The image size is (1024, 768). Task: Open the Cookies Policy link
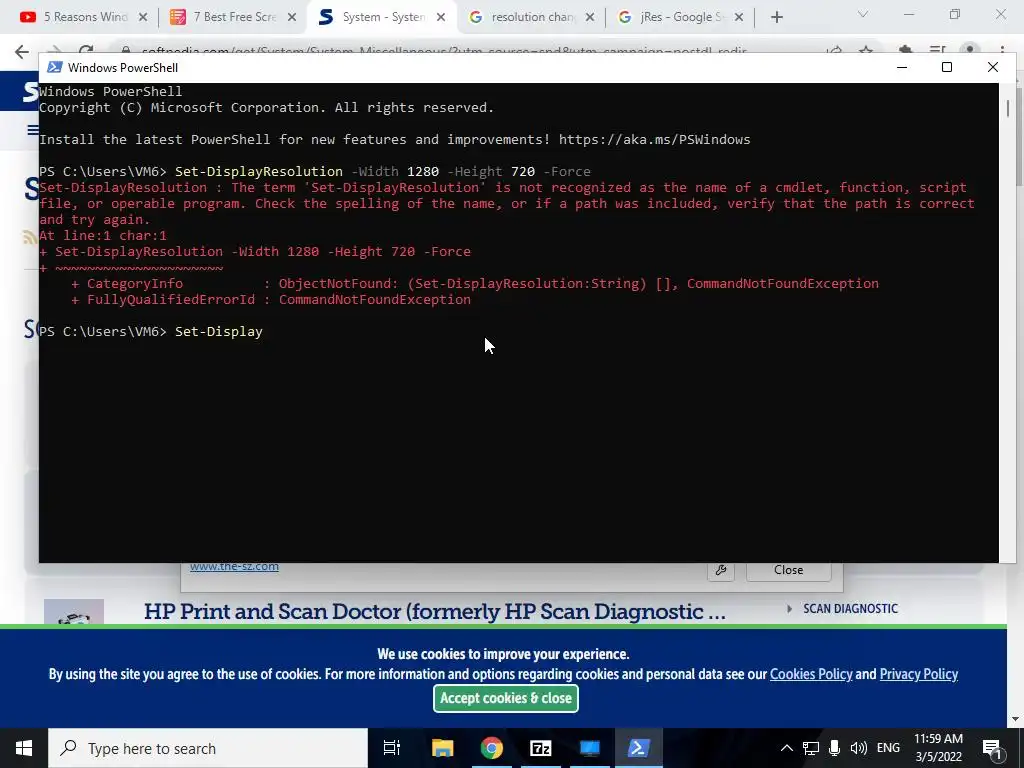(x=811, y=674)
